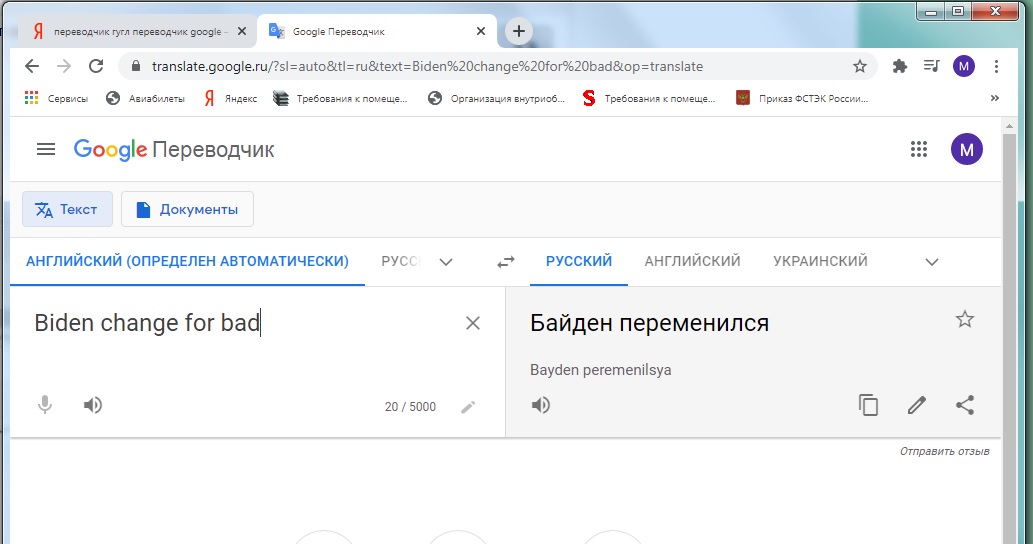
Task: Listen to the source text
Action: (x=93, y=405)
